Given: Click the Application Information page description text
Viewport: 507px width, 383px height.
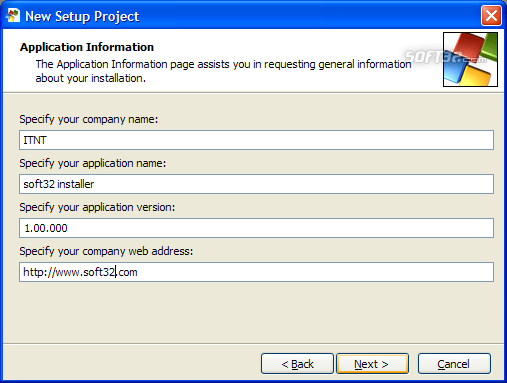Looking at the screenshot, I should tap(223, 71).
